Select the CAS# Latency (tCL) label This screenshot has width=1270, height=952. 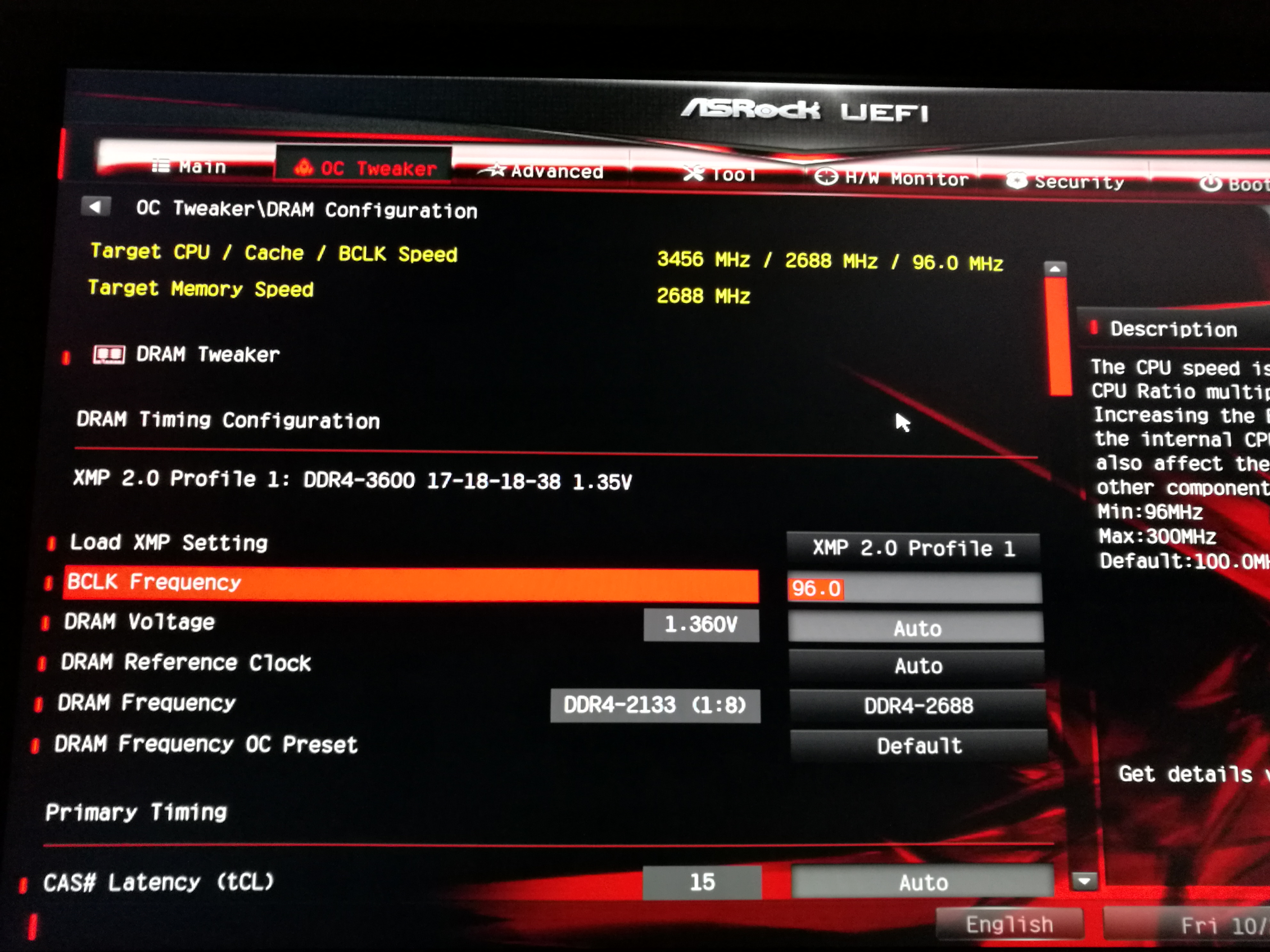(x=158, y=882)
